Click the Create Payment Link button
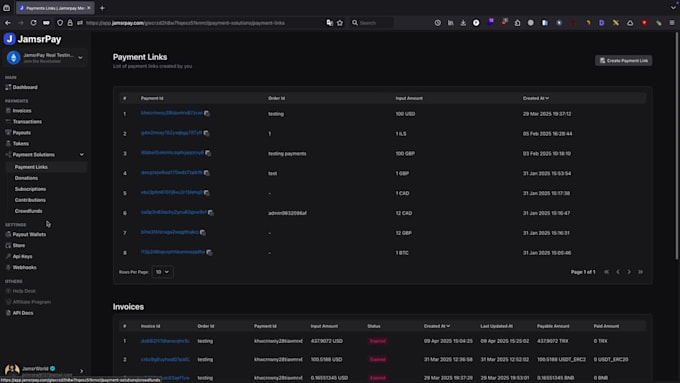 pos(624,60)
